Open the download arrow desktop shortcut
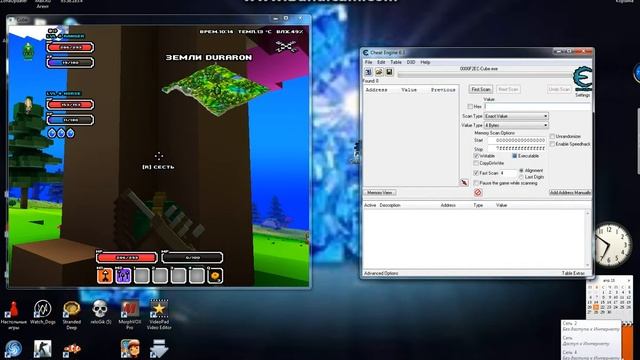 159,349
